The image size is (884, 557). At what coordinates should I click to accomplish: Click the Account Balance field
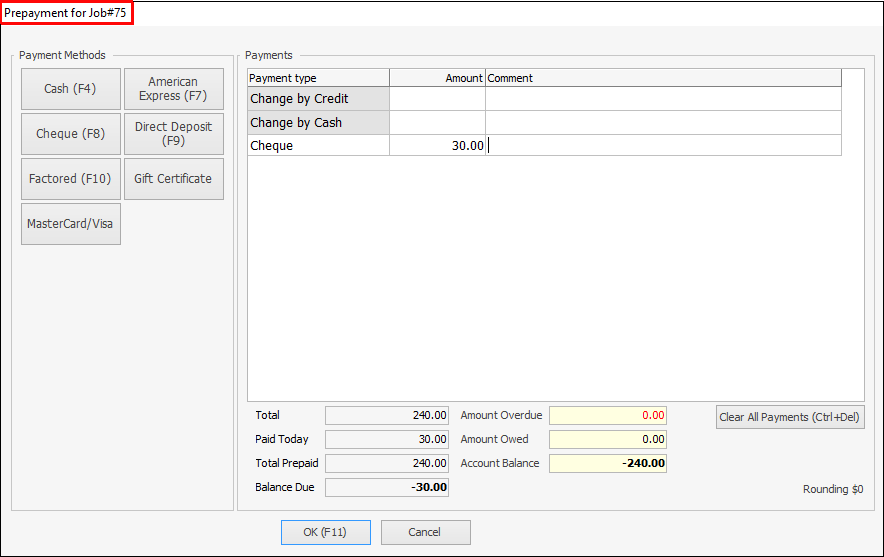(x=607, y=463)
